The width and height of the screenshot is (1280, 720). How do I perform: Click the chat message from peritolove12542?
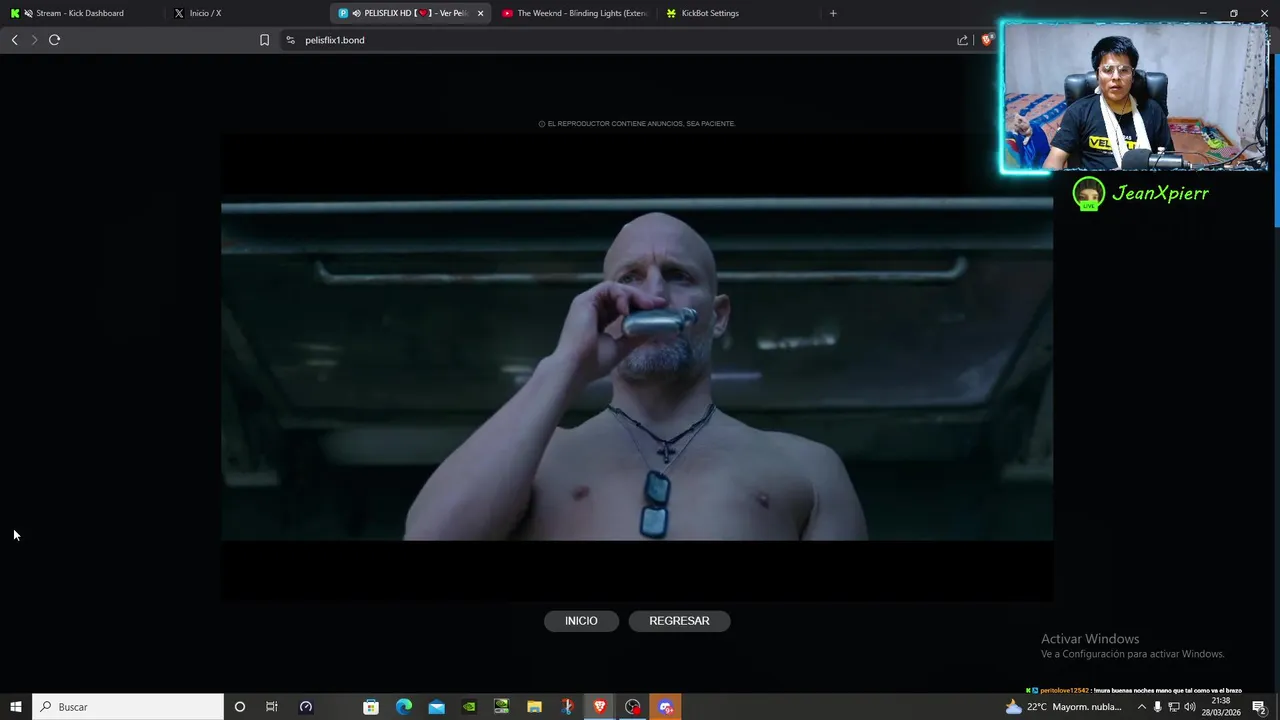(1134, 690)
